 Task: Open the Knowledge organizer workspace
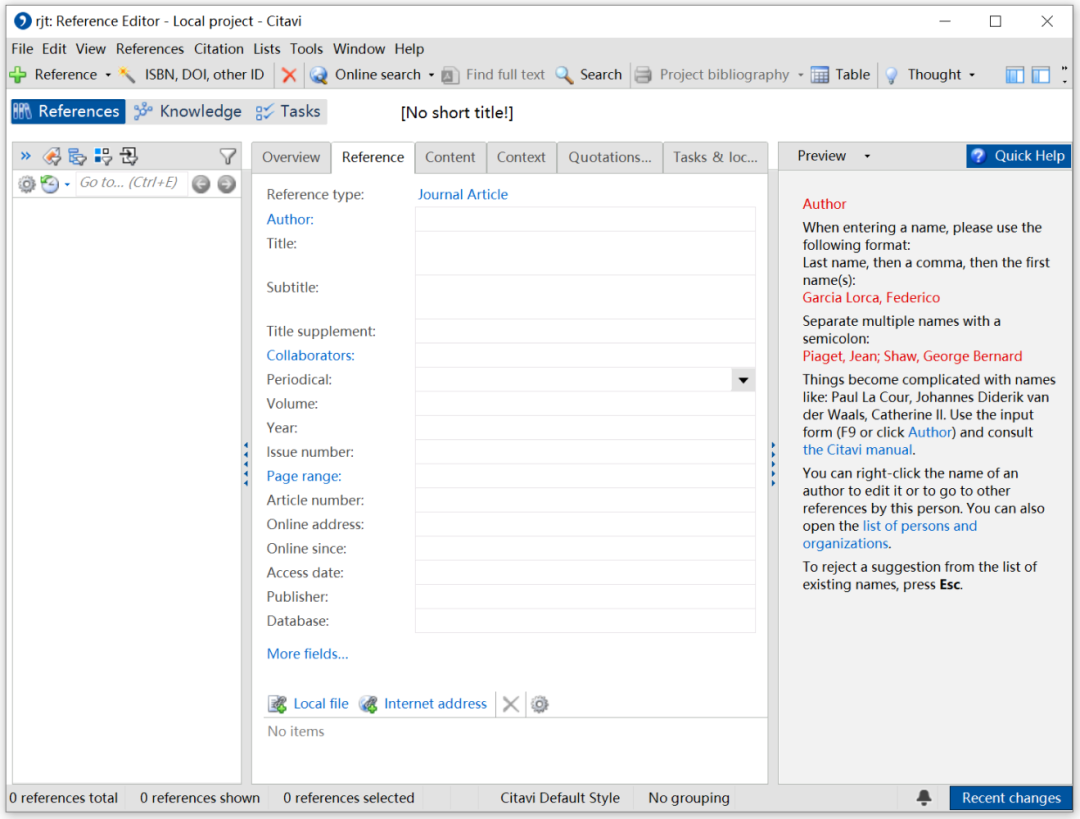(187, 112)
